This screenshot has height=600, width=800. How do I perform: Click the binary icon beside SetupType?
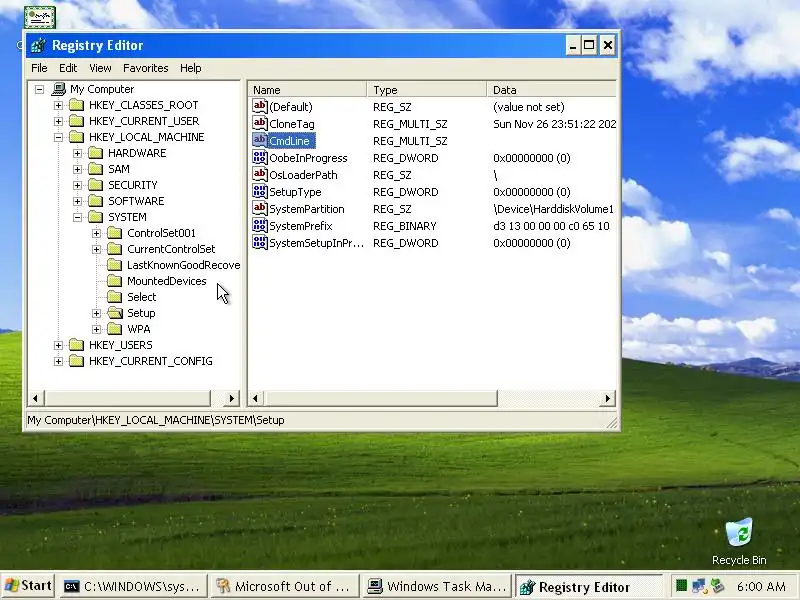tap(260, 192)
